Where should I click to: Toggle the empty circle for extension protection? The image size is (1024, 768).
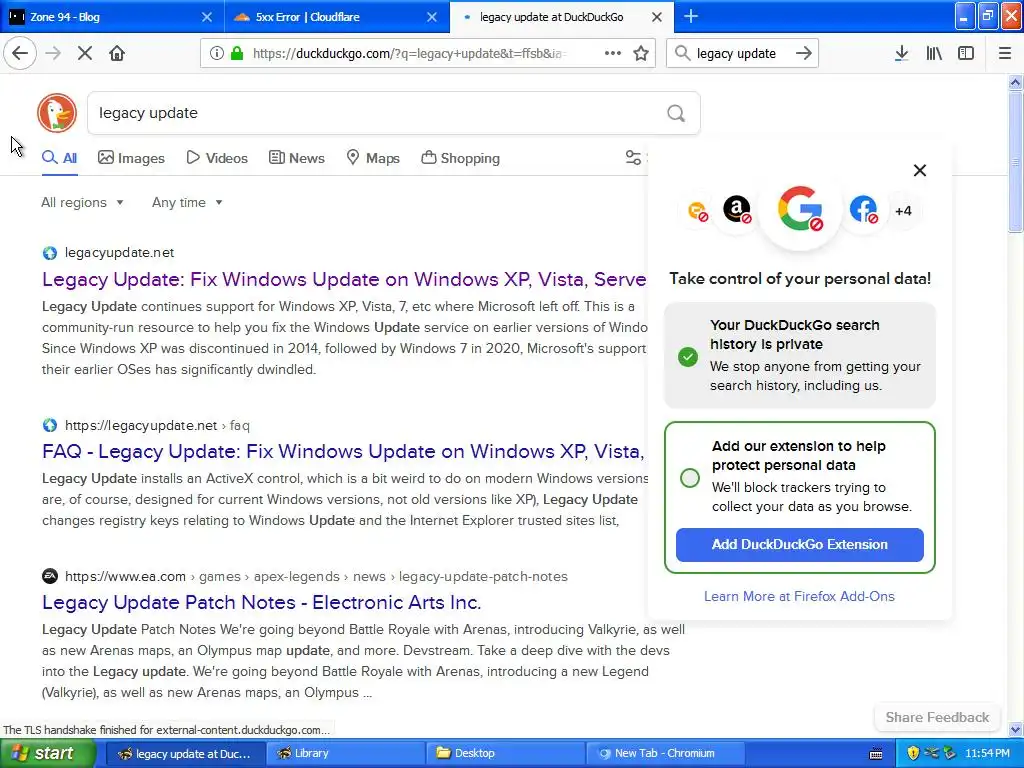click(690, 478)
